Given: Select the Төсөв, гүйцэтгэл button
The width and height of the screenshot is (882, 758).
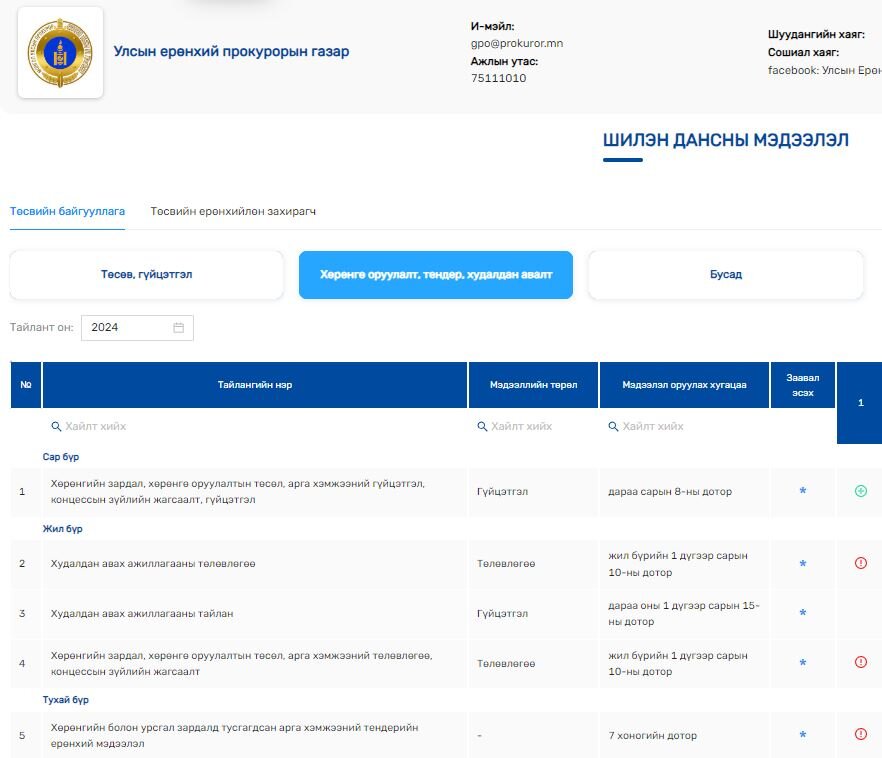Looking at the screenshot, I should [x=146, y=275].
